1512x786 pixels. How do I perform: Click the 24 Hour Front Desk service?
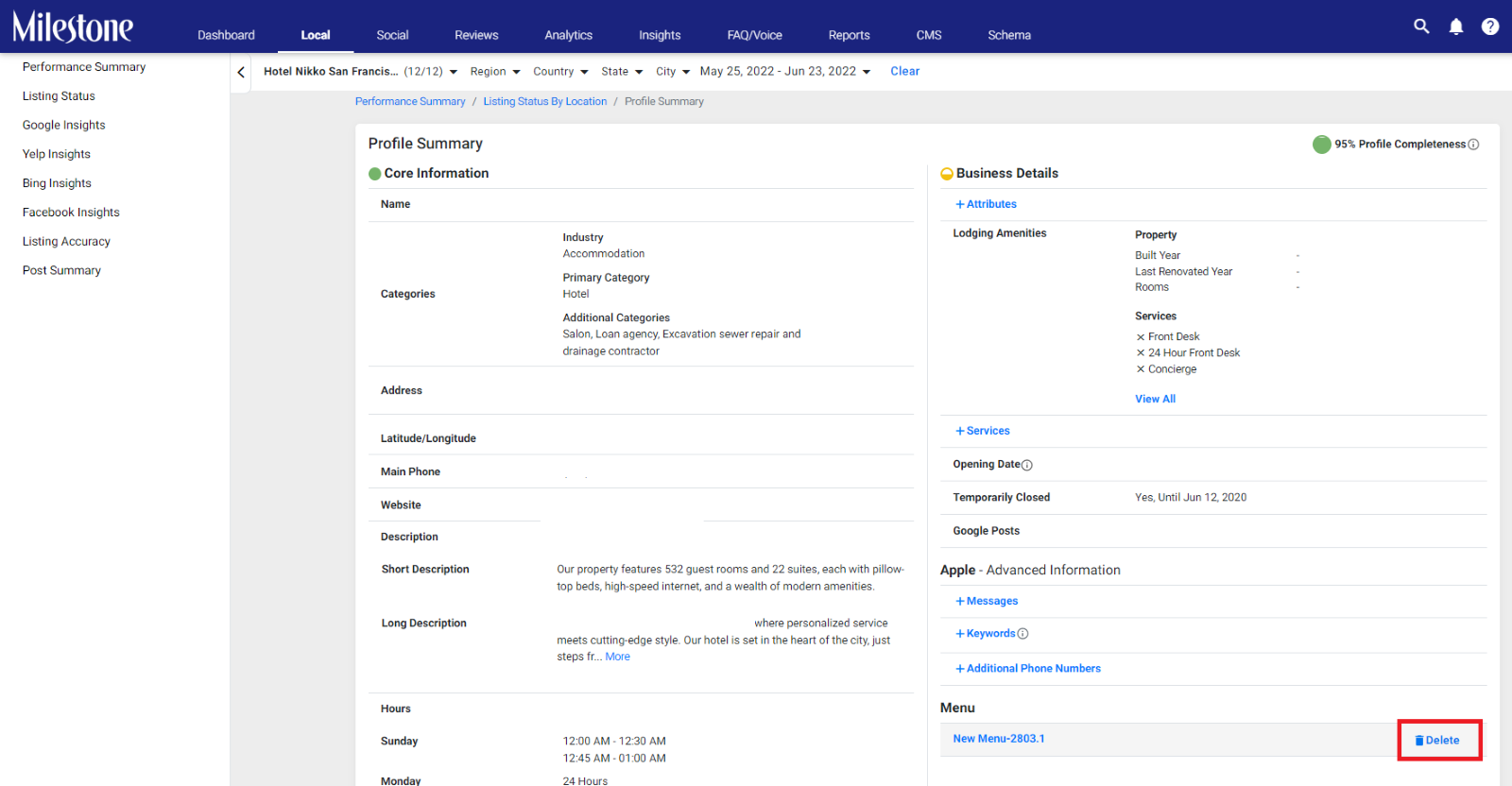1188,353
